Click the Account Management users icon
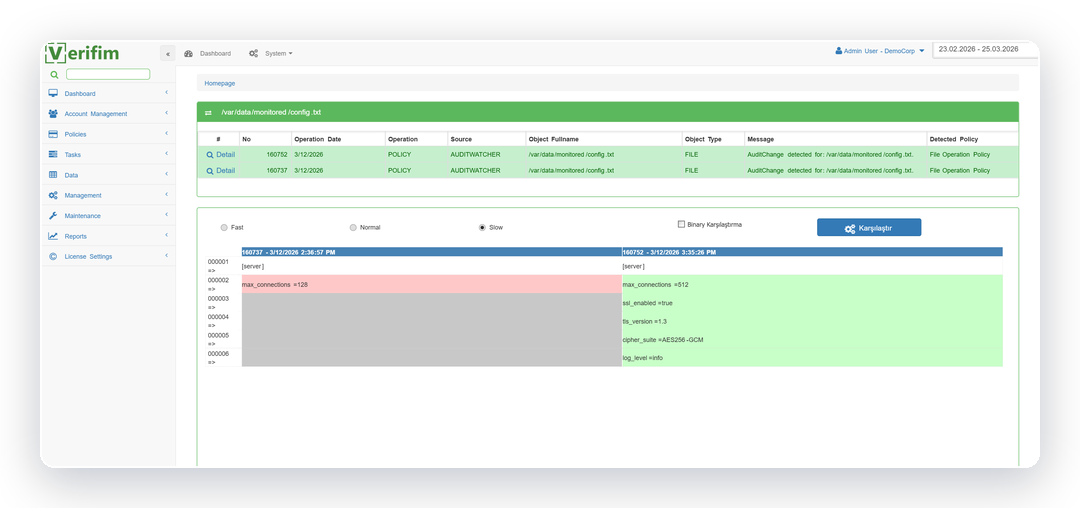The width and height of the screenshot is (1080, 508). pos(53,114)
